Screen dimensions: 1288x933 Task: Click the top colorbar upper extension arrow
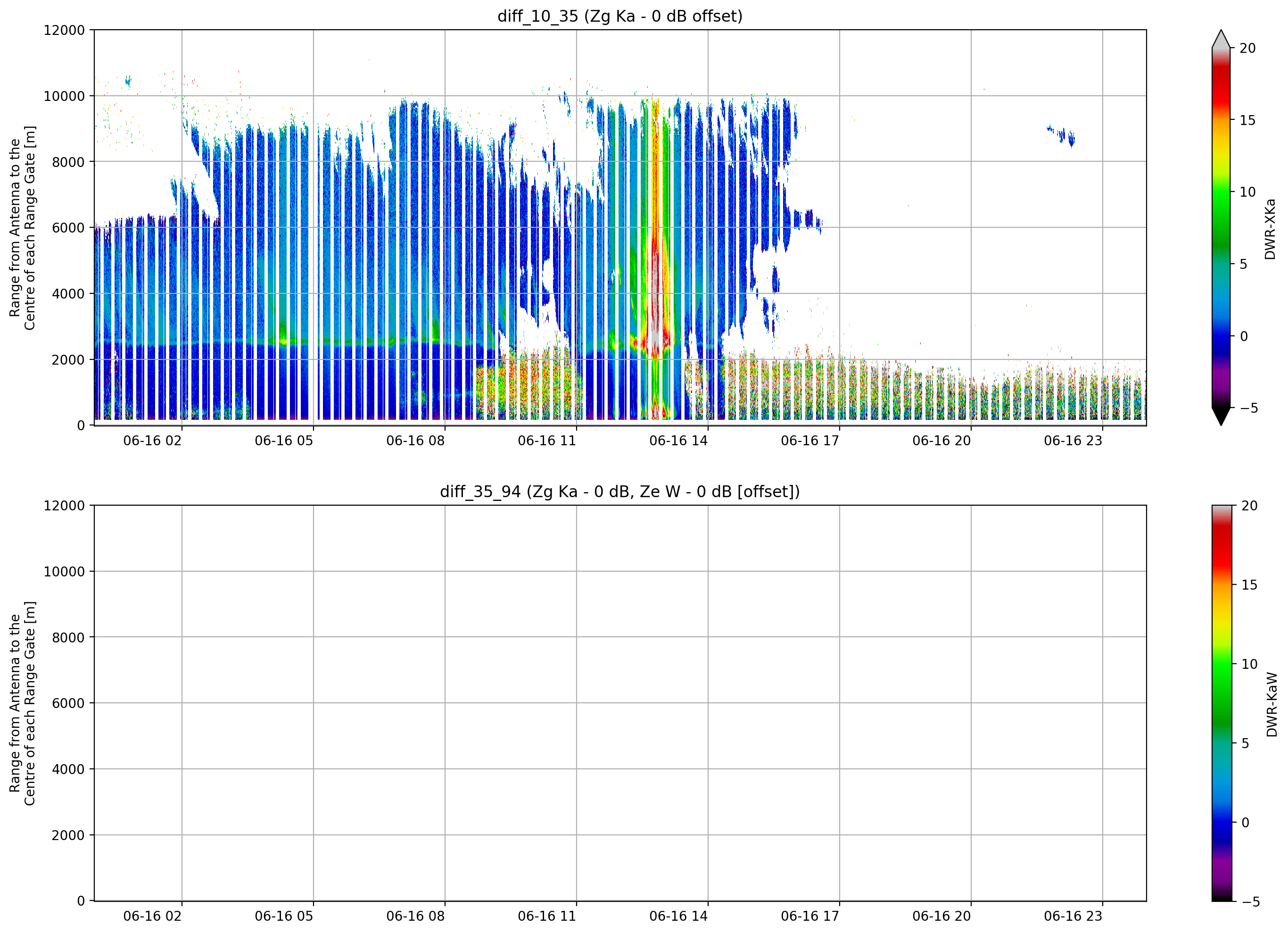click(1221, 39)
